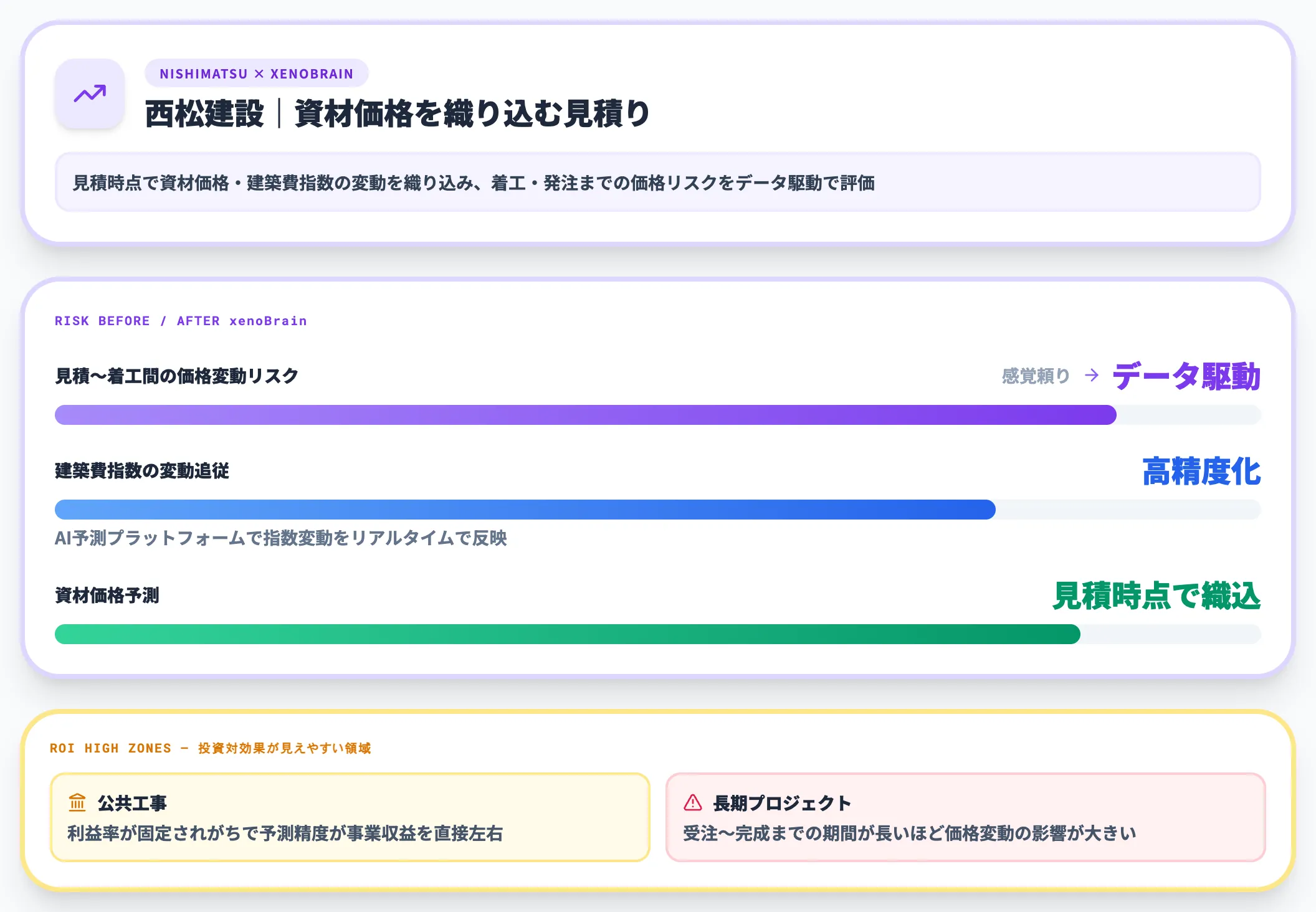Click the 長期プロジェクト card title
Viewport: 1316px width, 912px height.
coord(782,803)
